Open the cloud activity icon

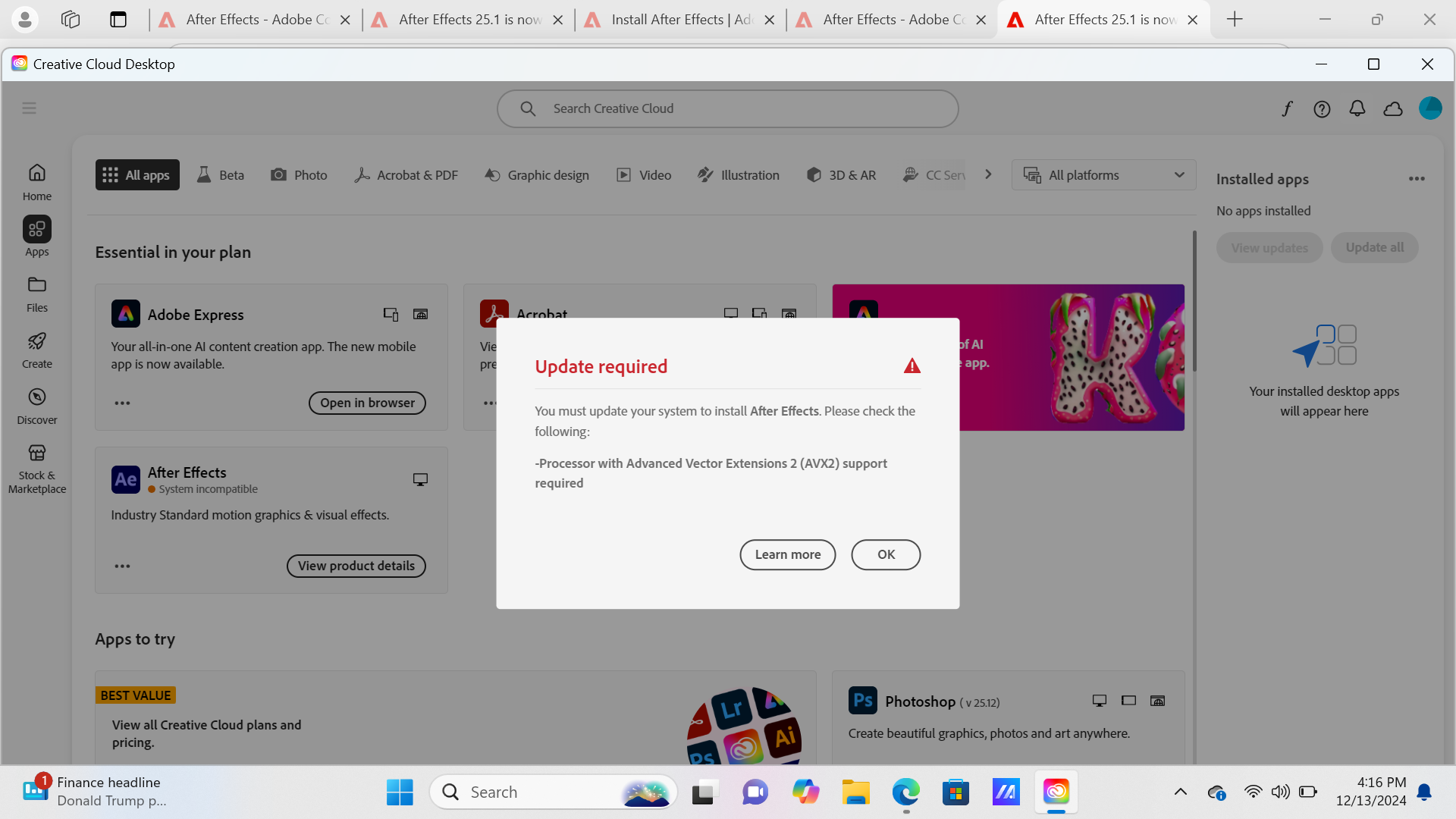[x=1393, y=108]
